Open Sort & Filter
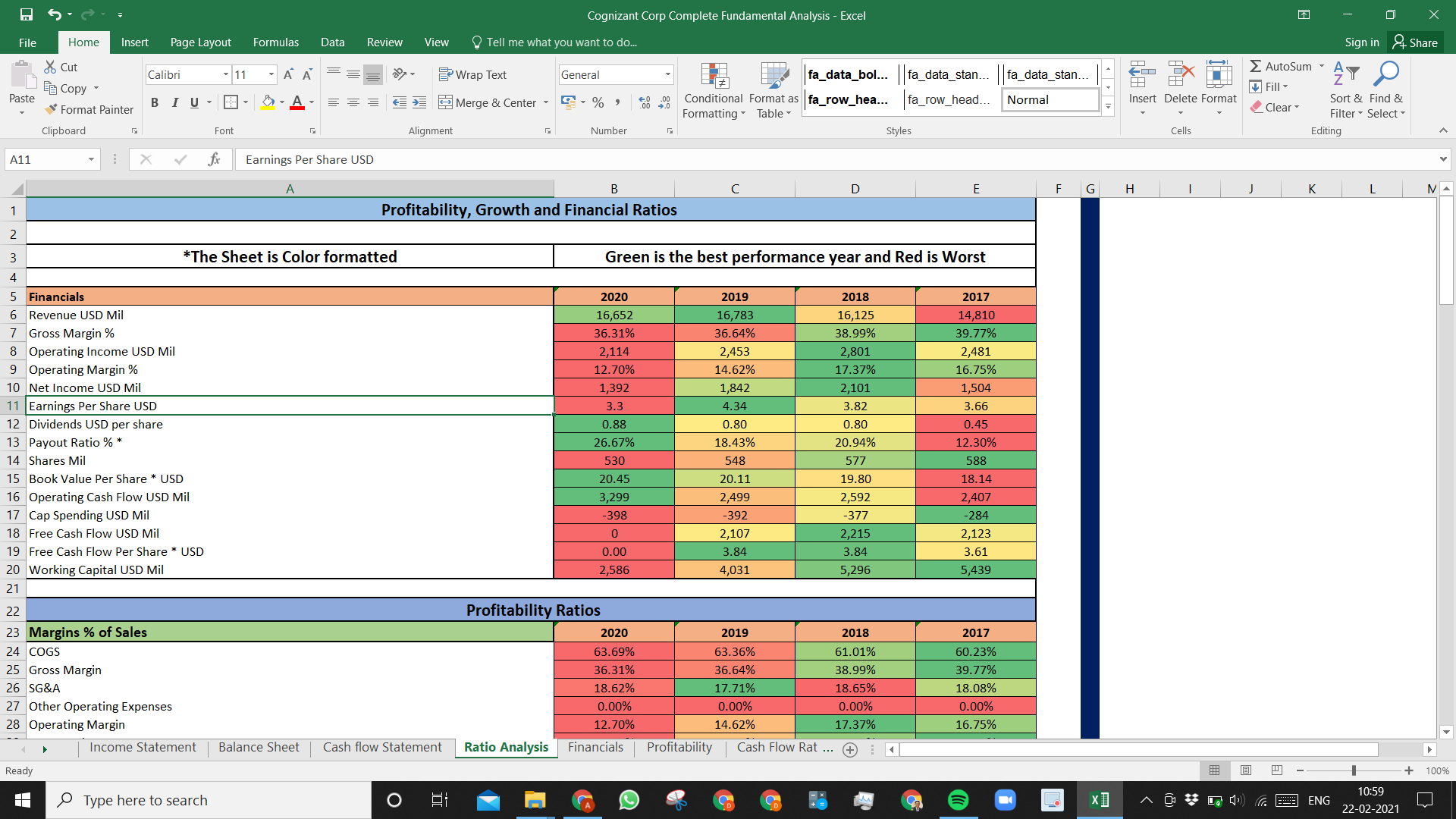Viewport: 1456px width, 819px height. click(x=1346, y=90)
